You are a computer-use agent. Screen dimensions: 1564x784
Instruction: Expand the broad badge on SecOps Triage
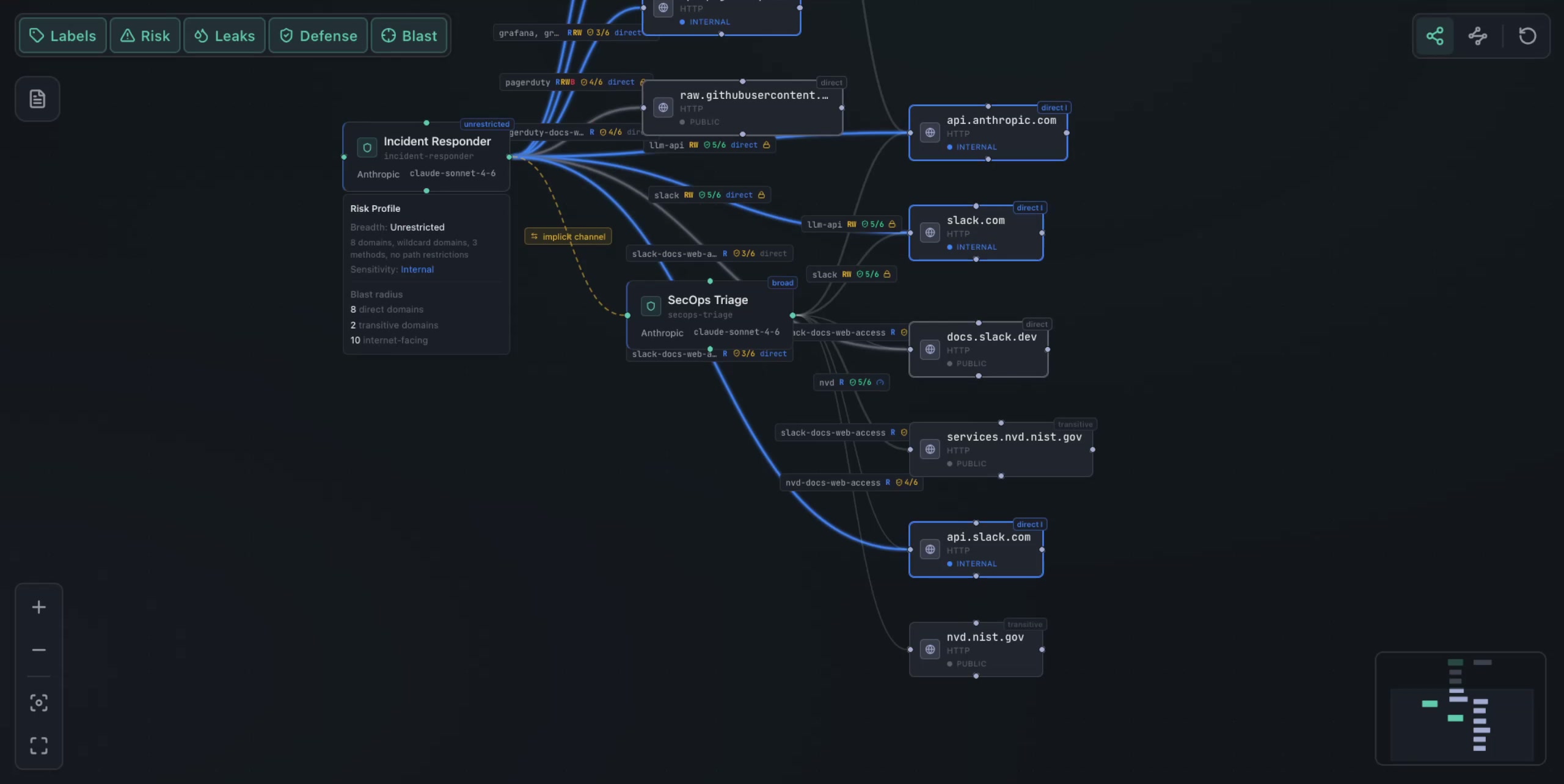click(x=782, y=282)
